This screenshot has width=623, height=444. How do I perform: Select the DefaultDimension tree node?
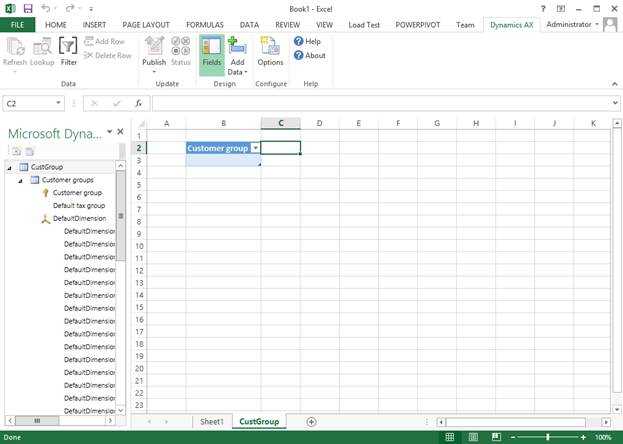coord(79,218)
